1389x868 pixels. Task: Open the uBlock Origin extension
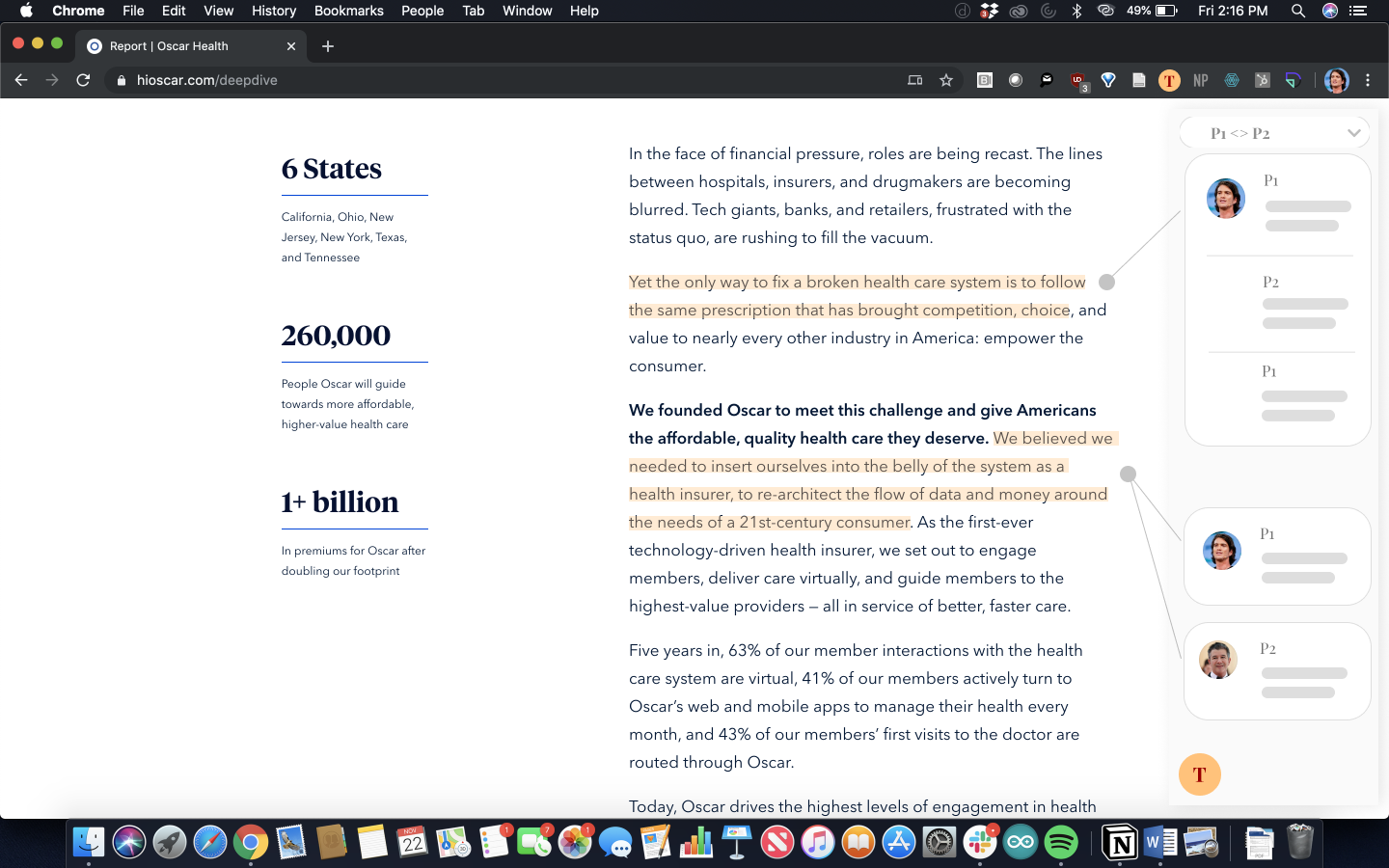(1077, 81)
